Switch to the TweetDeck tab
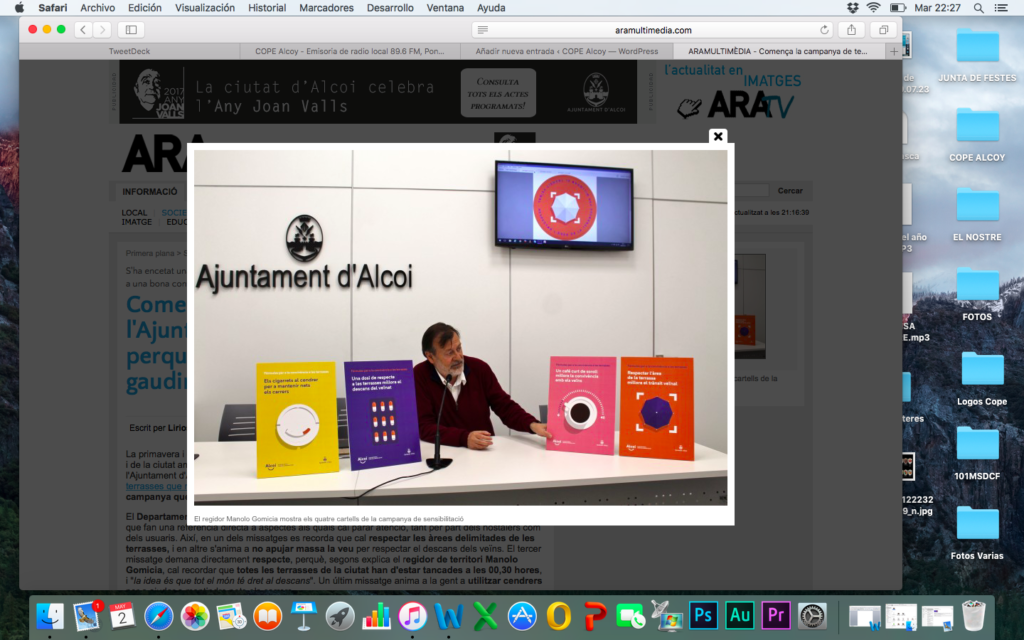 [x=130, y=51]
